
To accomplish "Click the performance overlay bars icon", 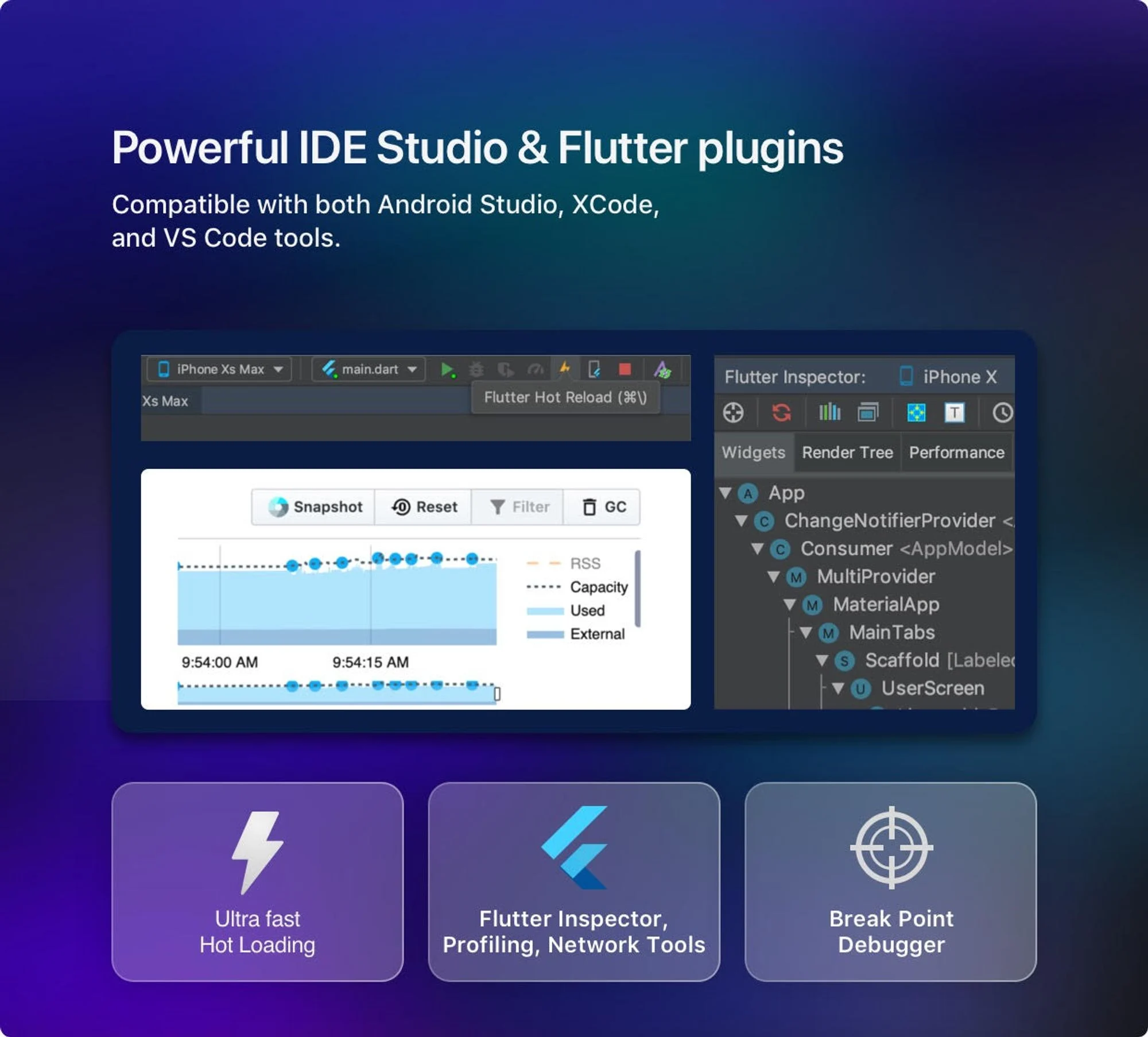I will 829,412.
